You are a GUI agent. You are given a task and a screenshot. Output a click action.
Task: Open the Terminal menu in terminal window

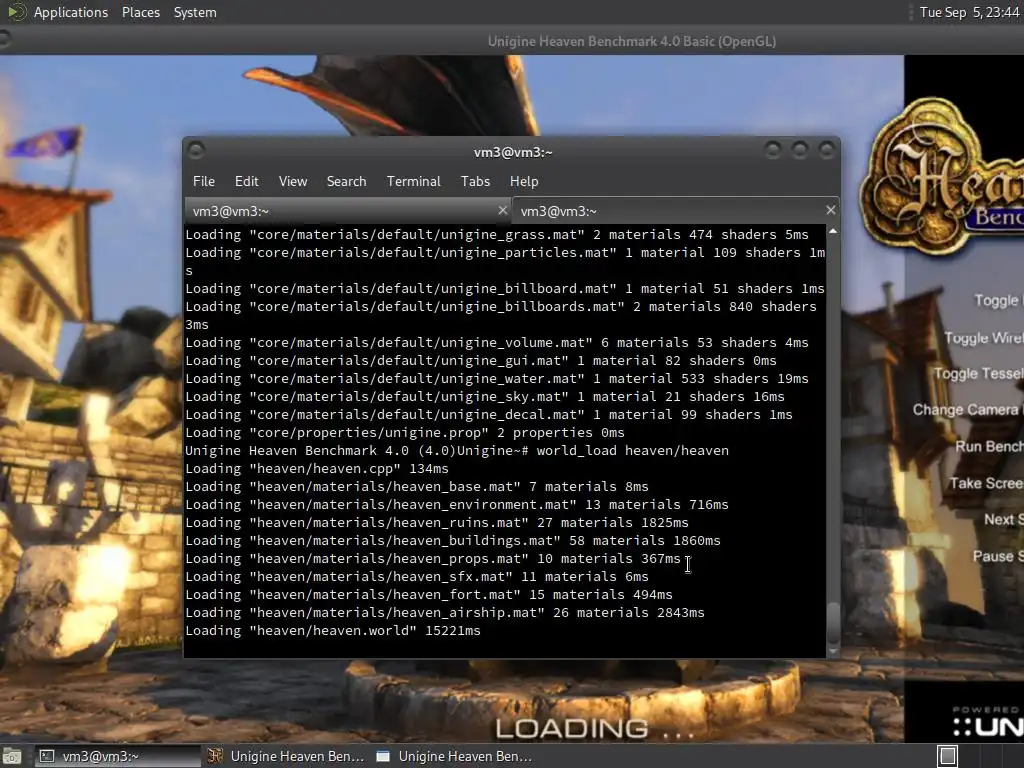(x=413, y=182)
